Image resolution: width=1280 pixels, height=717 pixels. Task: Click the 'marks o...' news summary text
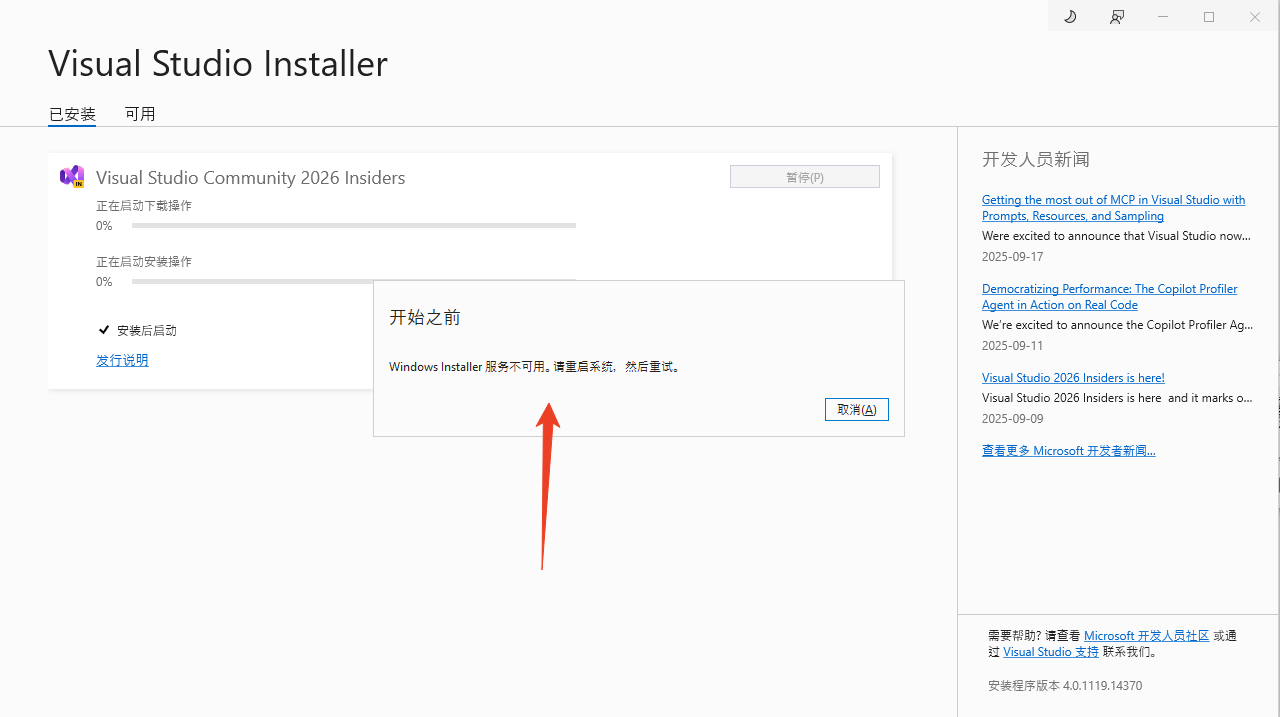click(1117, 398)
